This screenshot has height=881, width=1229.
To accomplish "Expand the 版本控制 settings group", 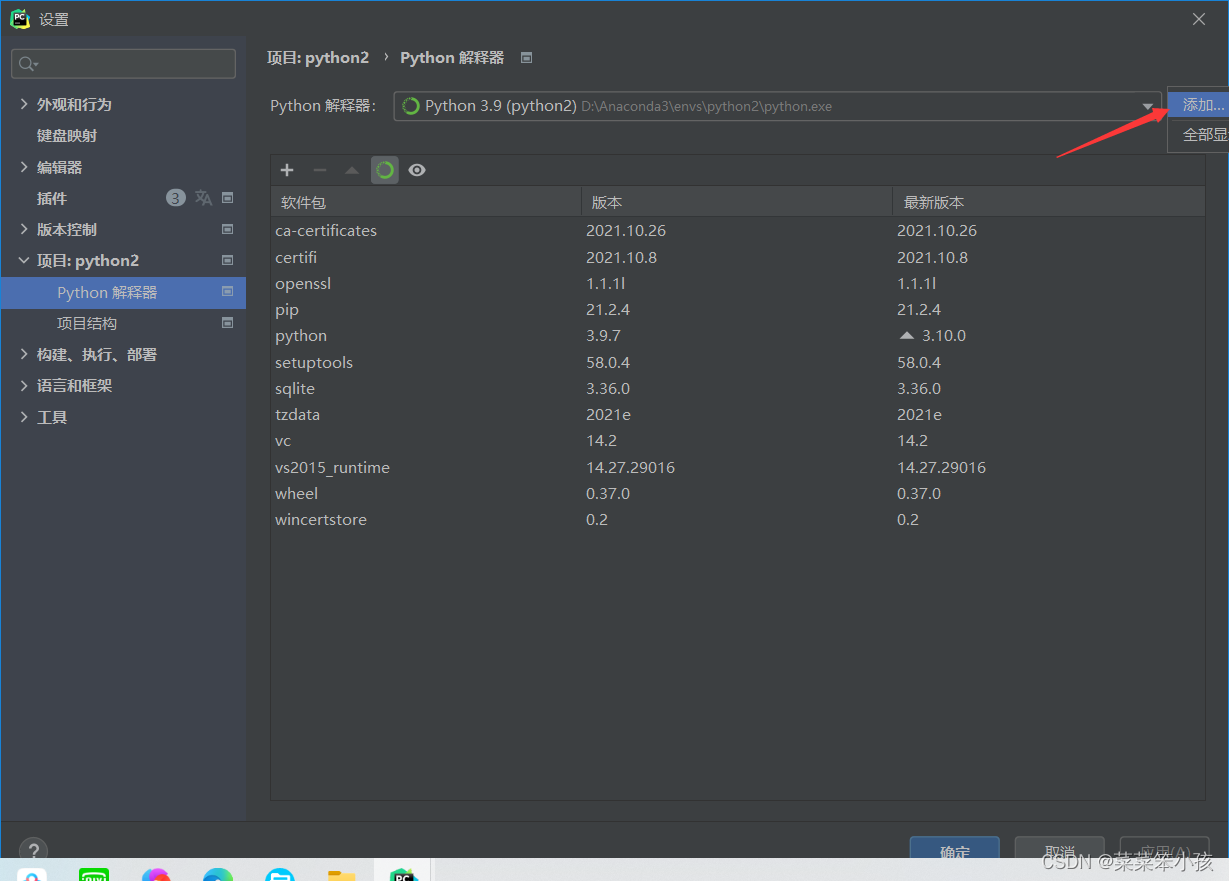I will pos(24,229).
